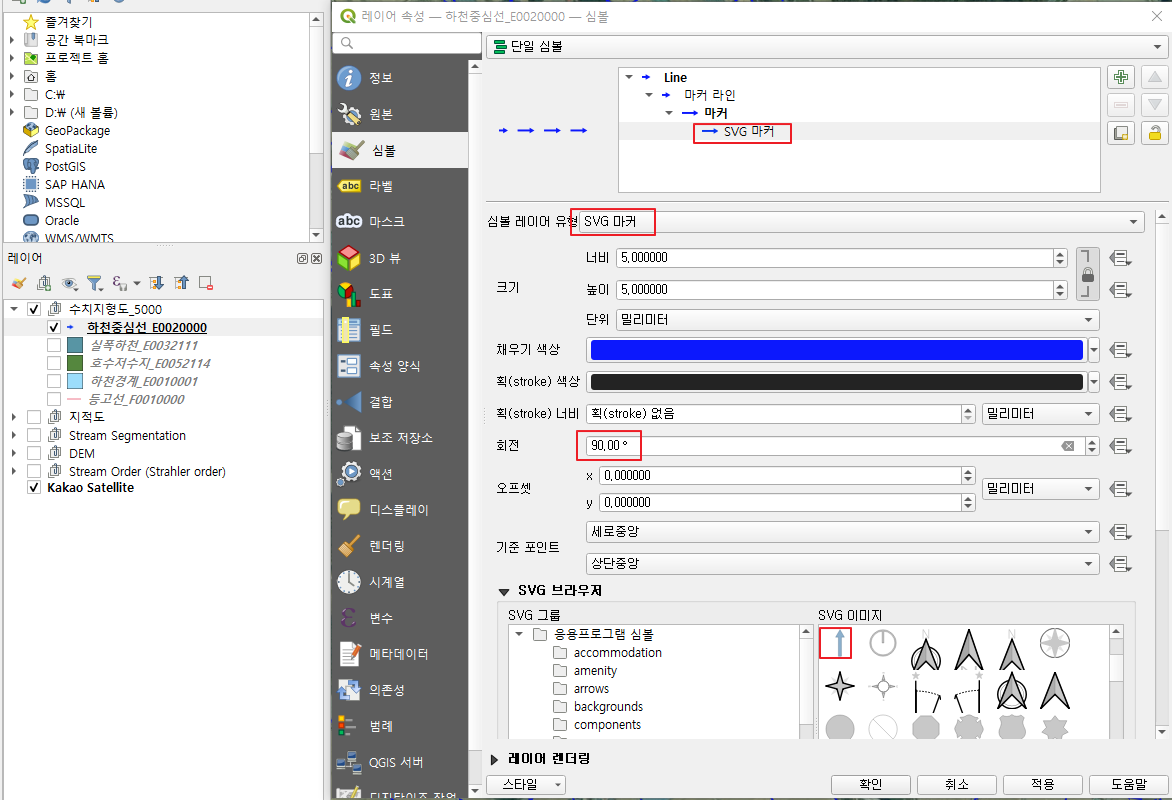Expand the 레이어 렌더링 section
The image size is (1172, 800).
[x=492, y=757]
